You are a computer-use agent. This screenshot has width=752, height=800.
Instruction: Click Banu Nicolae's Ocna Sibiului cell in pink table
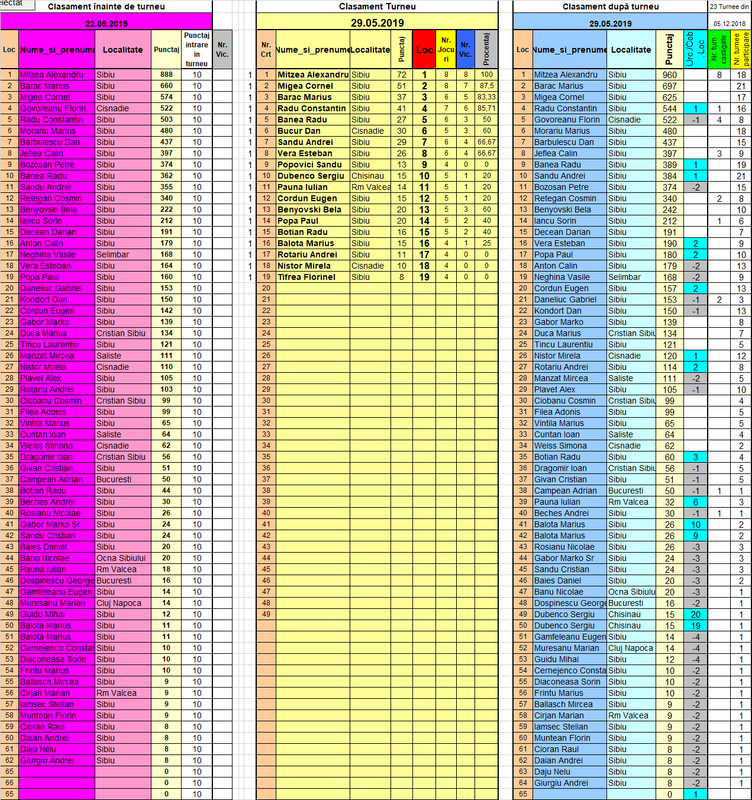(122, 558)
